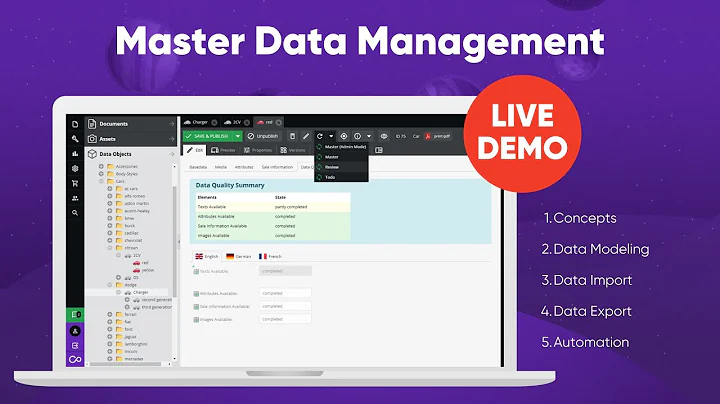Open the file menu icon in left sidebar
This screenshot has width=720, height=404.
click(x=75, y=124)
